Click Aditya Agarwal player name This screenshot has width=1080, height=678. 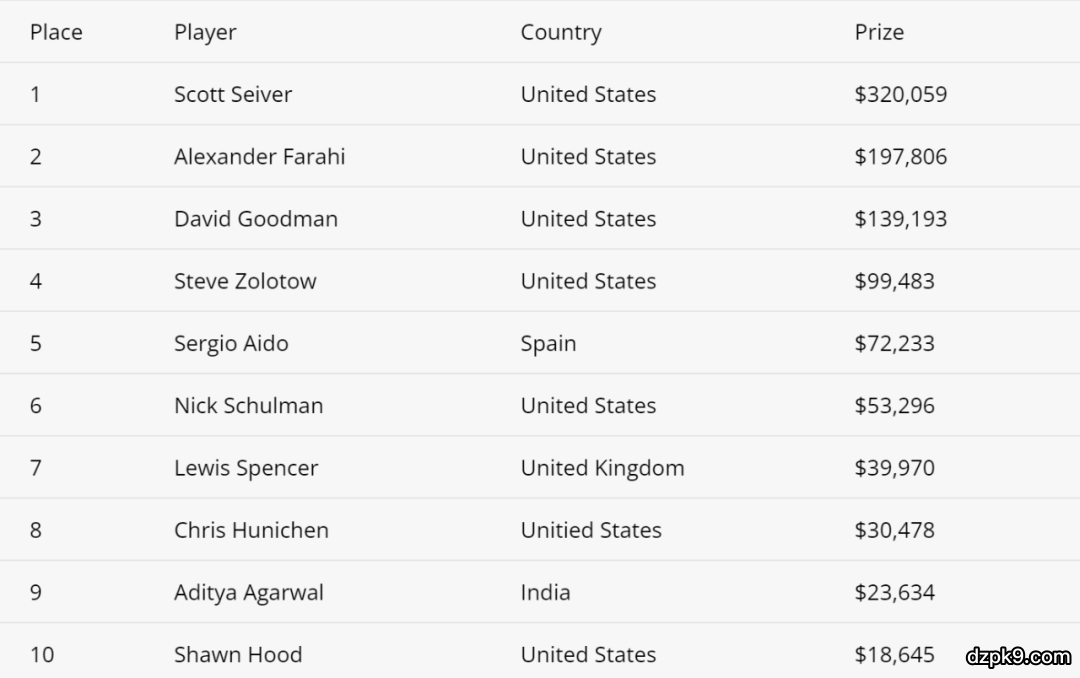249,592
